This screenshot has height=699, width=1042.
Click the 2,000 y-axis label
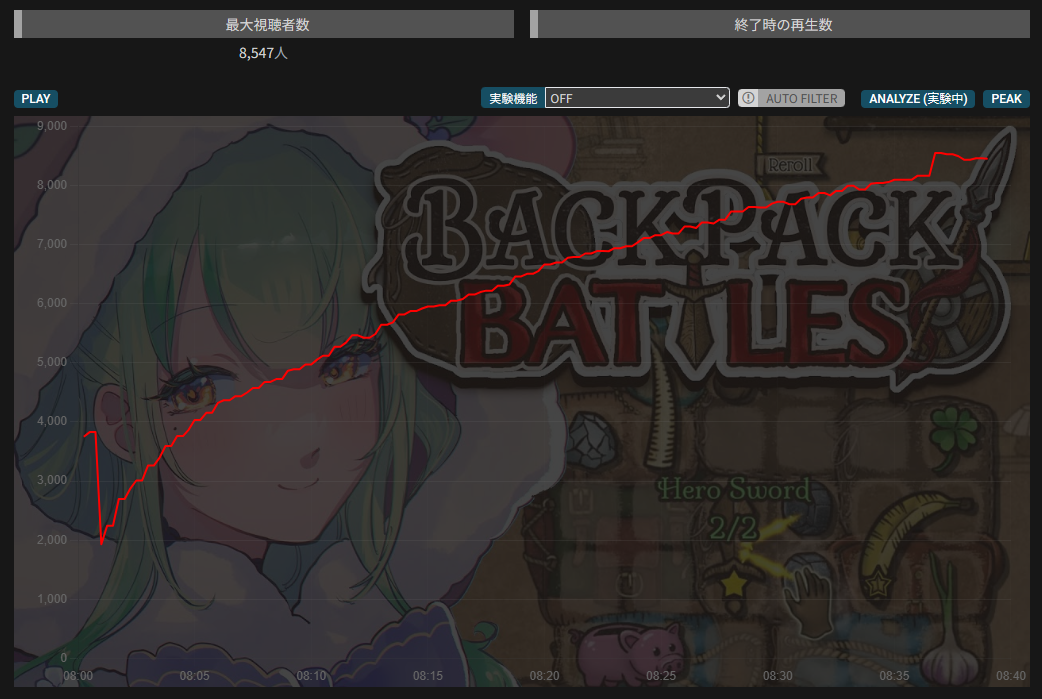pos(52,540)
